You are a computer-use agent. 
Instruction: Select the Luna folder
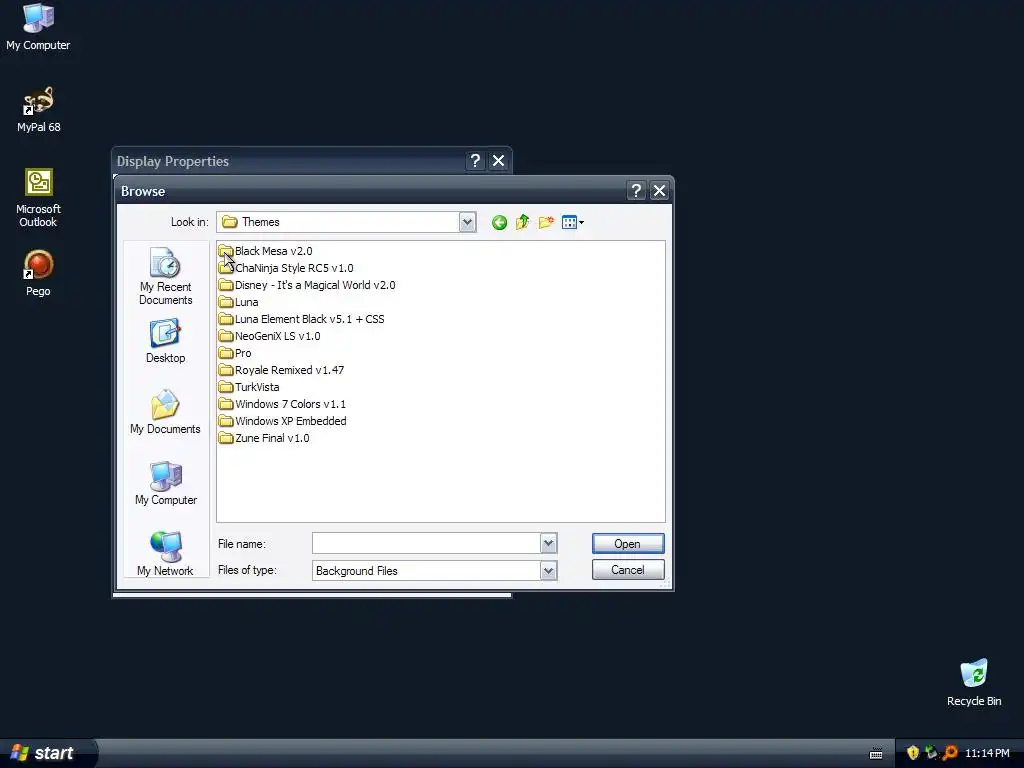tap(238, 302)
